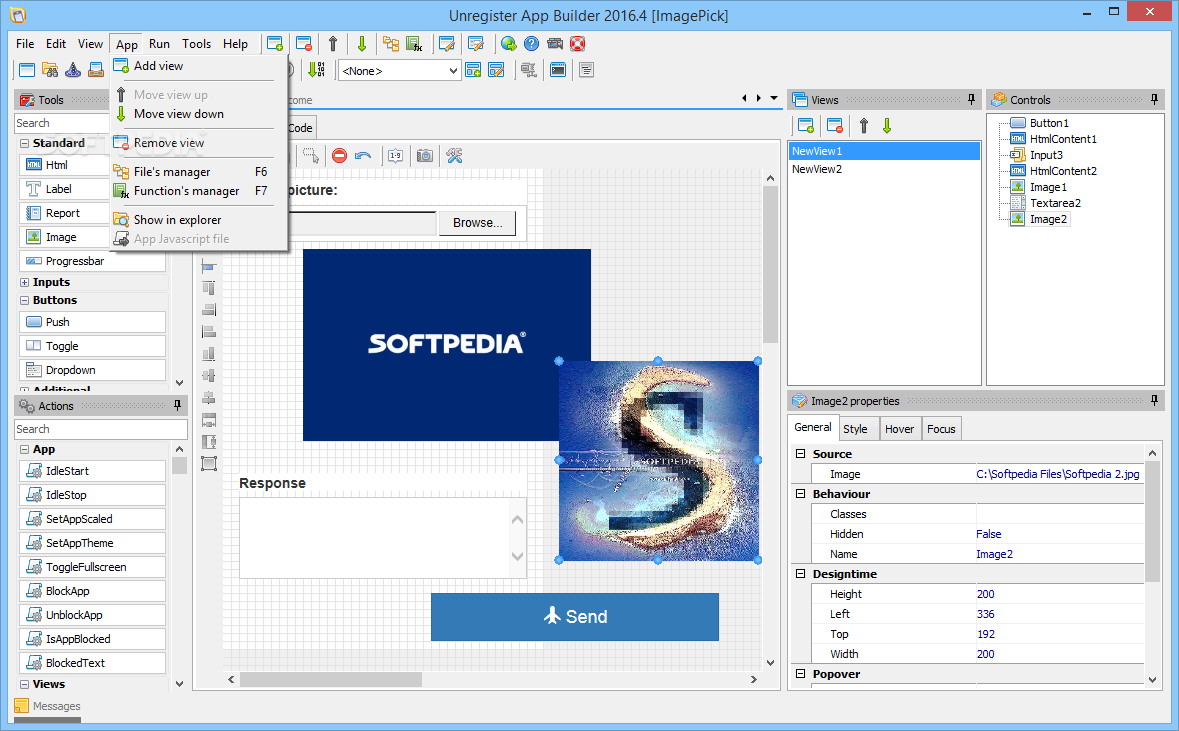This screenshot has height=731, width=1179.
Task: Select the Toggle button tool
Action: click(x=92, y=346)
